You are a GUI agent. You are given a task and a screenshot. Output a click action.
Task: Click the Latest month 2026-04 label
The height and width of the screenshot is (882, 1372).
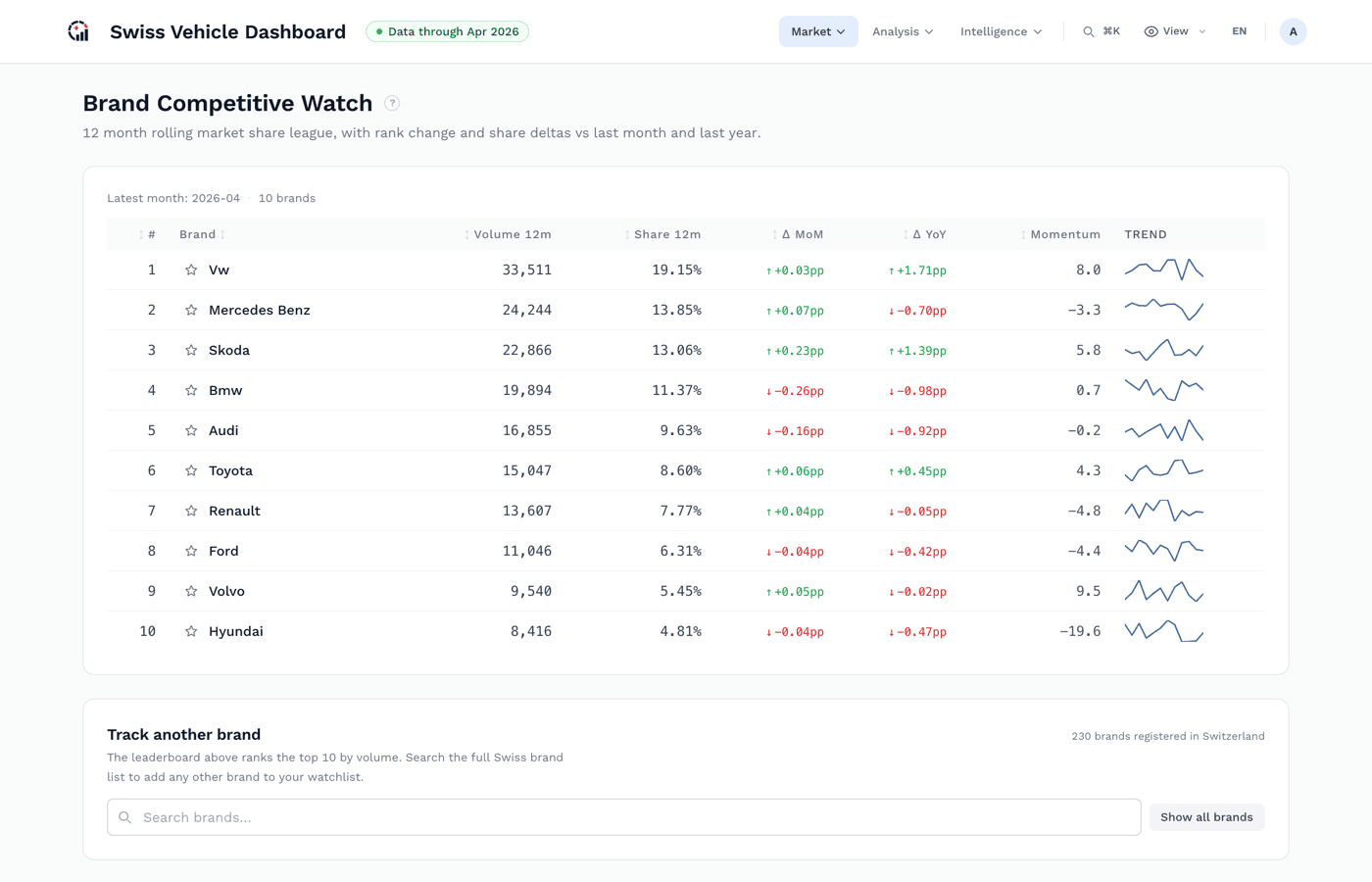tap(173, 198)
